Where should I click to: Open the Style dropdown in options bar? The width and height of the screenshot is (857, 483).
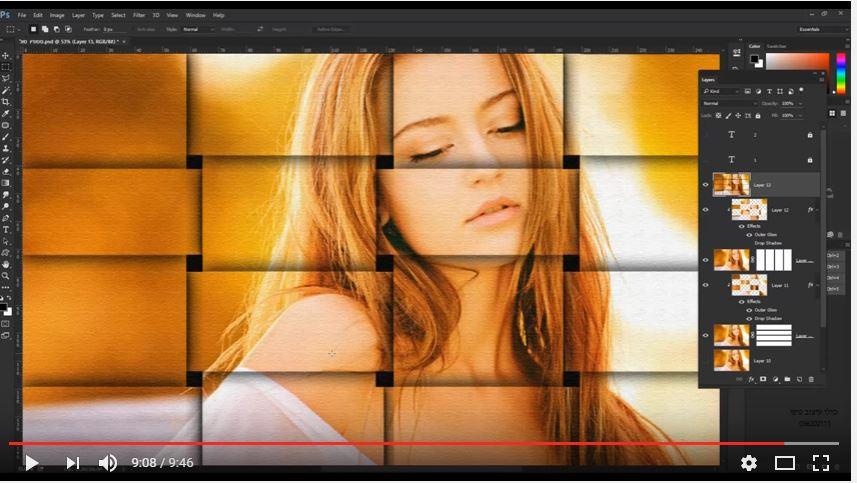pos(196,29)
